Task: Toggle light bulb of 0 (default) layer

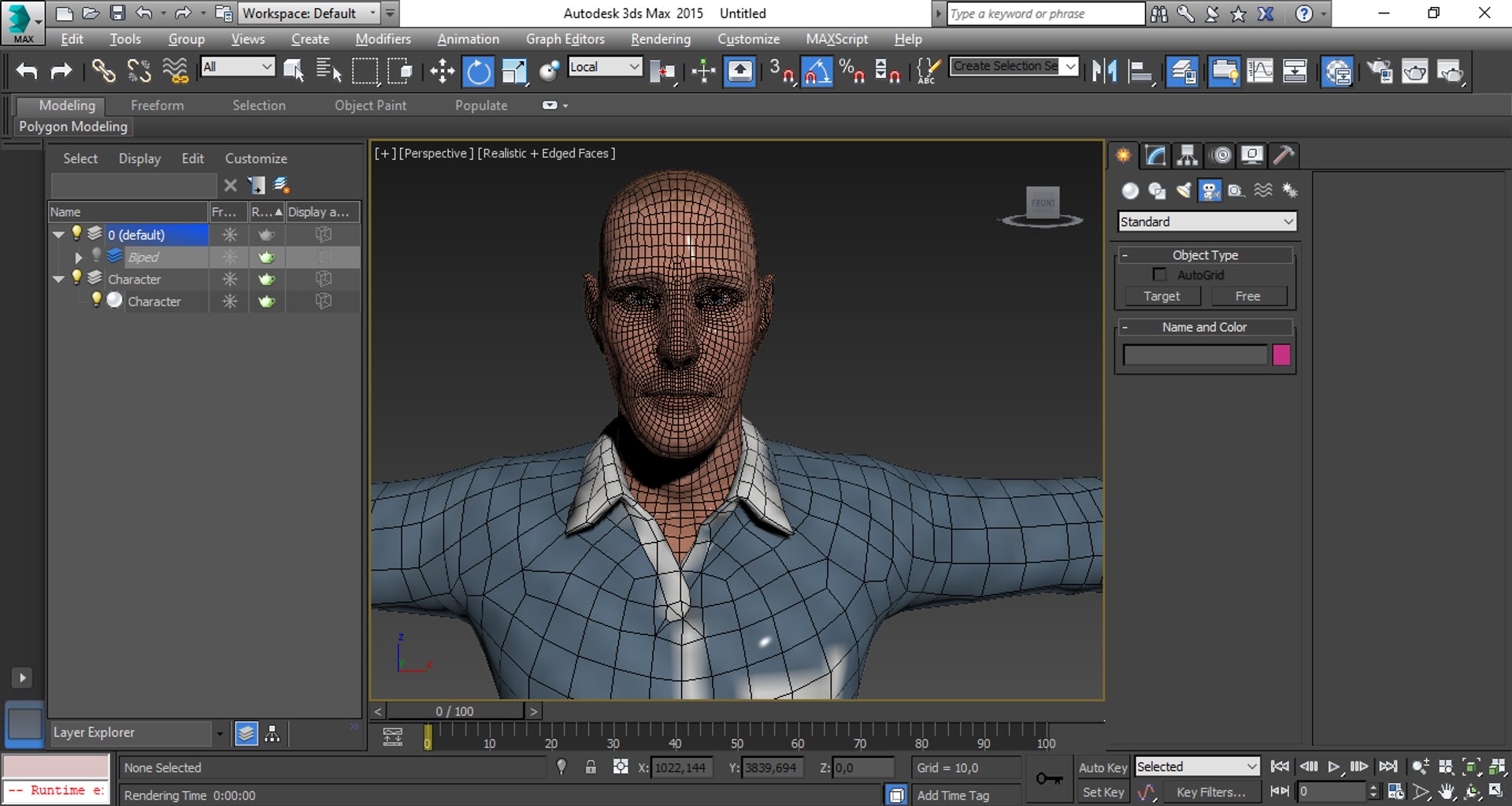Action: tap(76, 232)
